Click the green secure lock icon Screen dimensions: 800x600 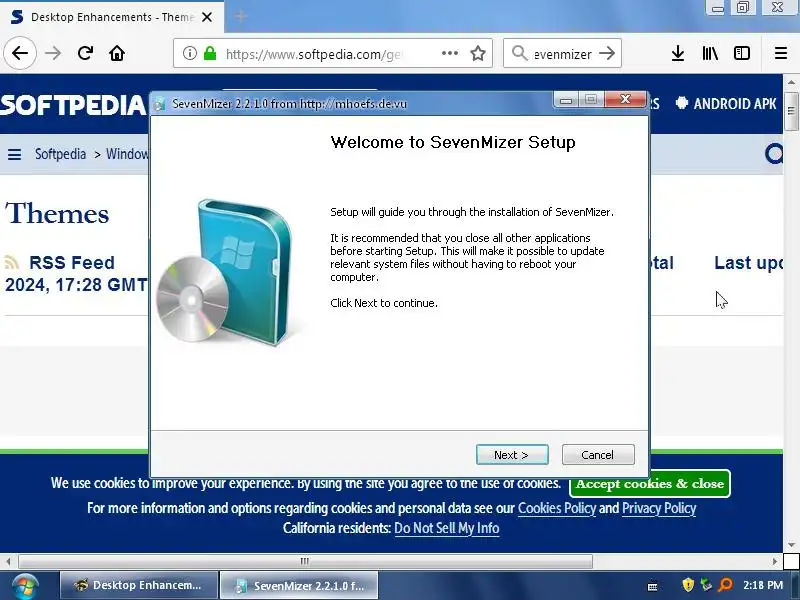pos(210,53)
